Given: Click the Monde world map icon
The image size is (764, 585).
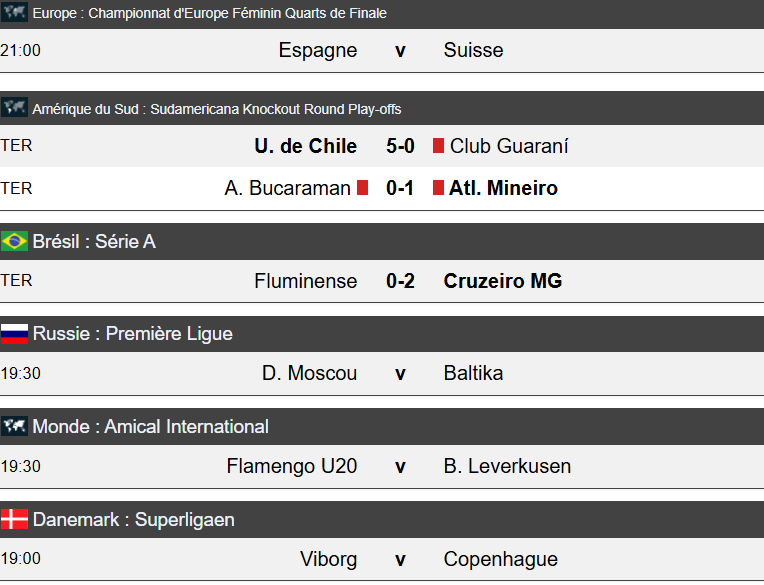Looking at the screenshot, I should [x=14, y=427].
